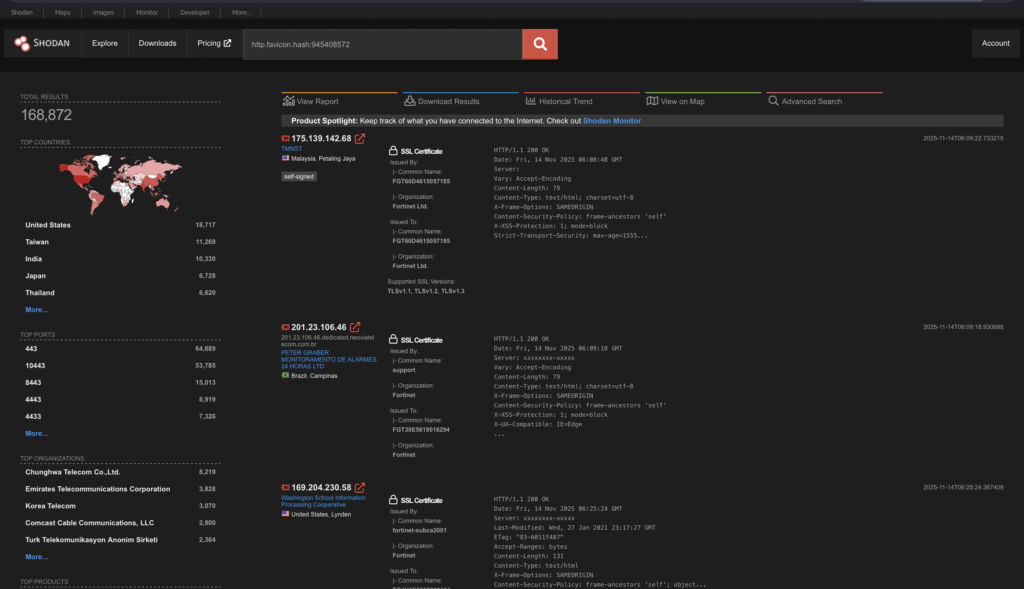Open the Downloads menu item

[x=157, y=44]
